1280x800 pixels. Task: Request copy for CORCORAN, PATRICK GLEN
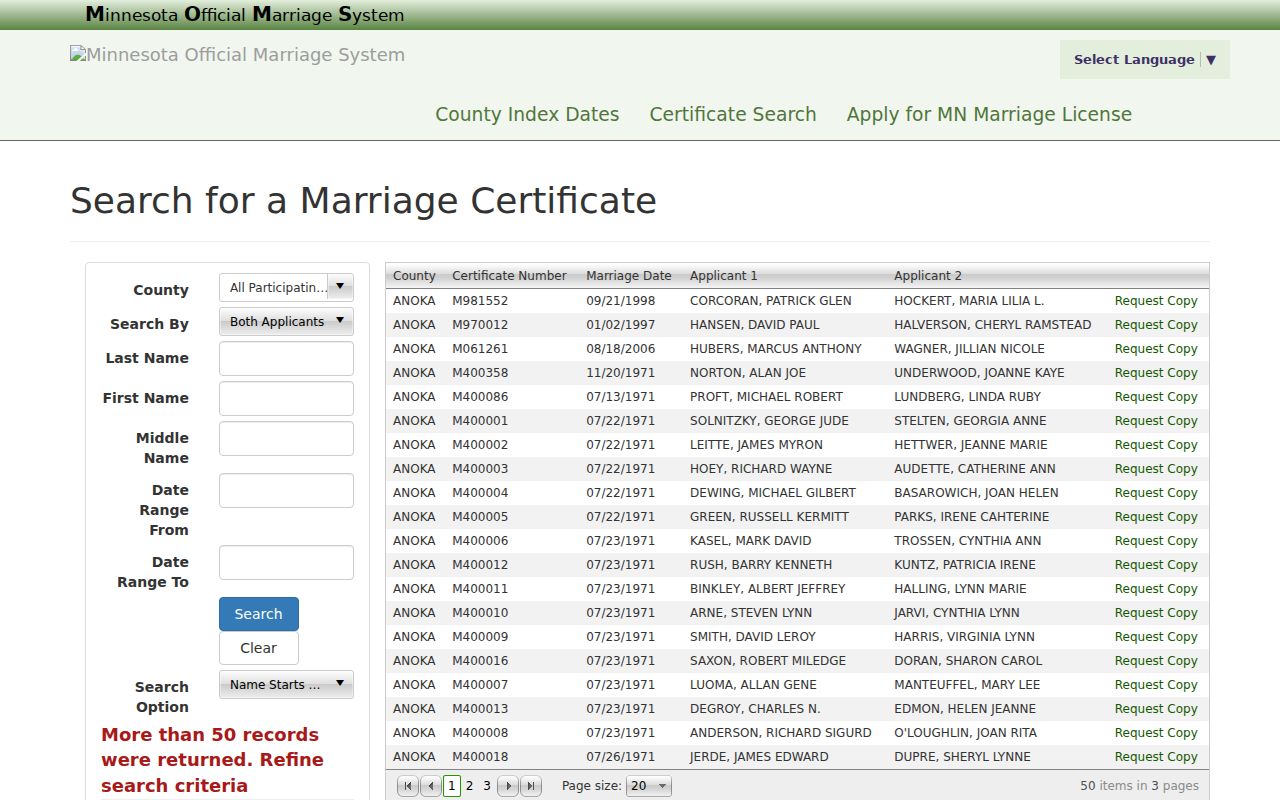coord(1156,301)
